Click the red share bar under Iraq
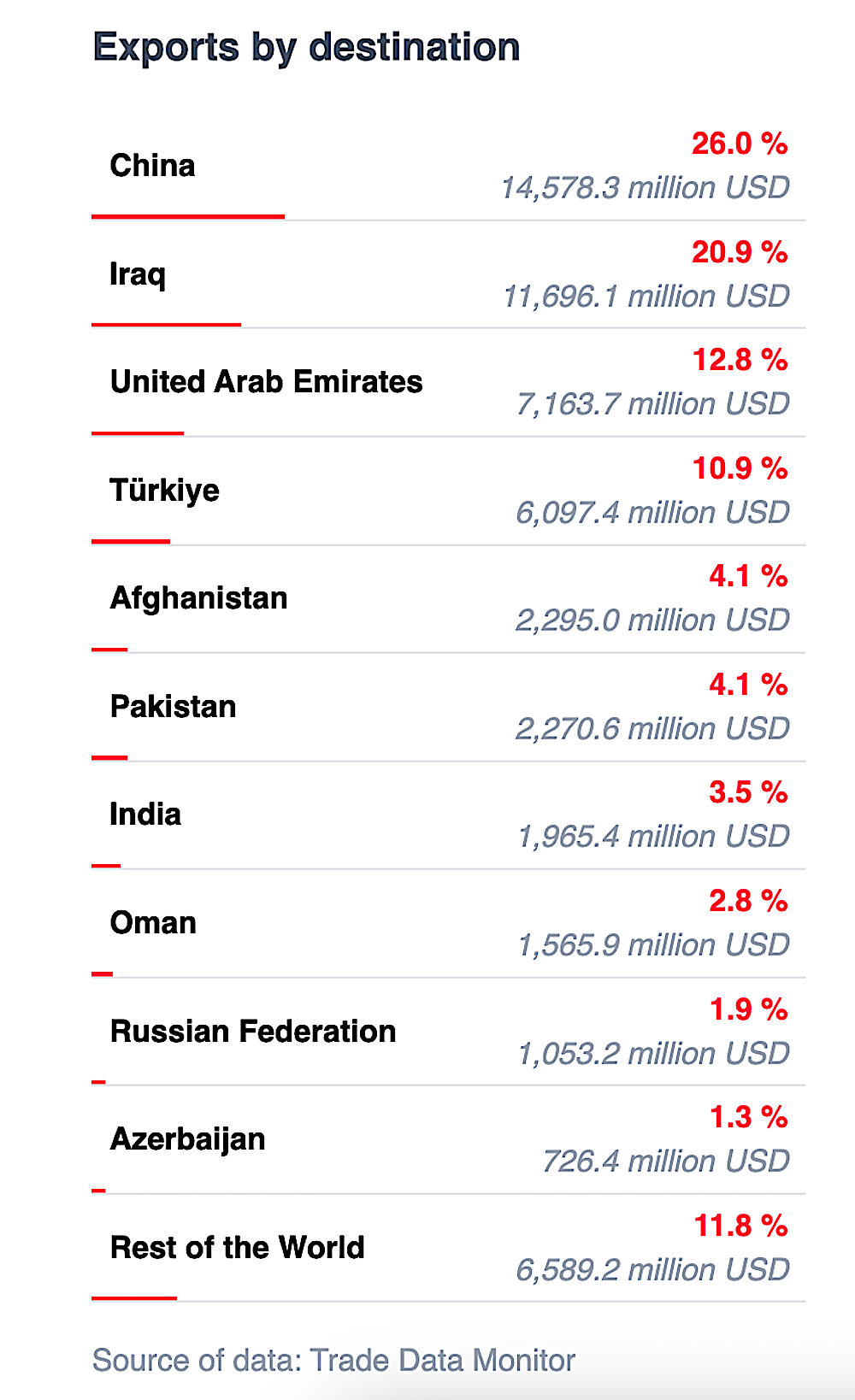Viewport: 855px width, 1400px height. pos(166,325)
